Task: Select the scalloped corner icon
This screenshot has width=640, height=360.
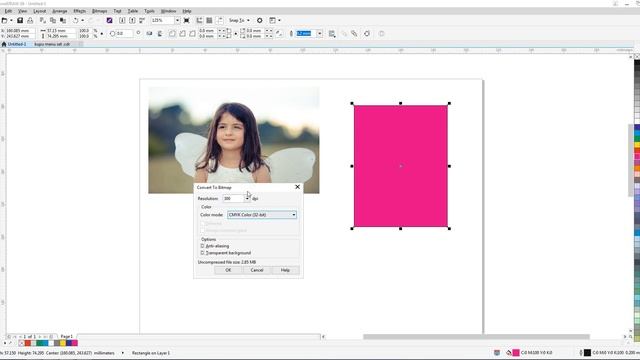Action: [182, 33]
